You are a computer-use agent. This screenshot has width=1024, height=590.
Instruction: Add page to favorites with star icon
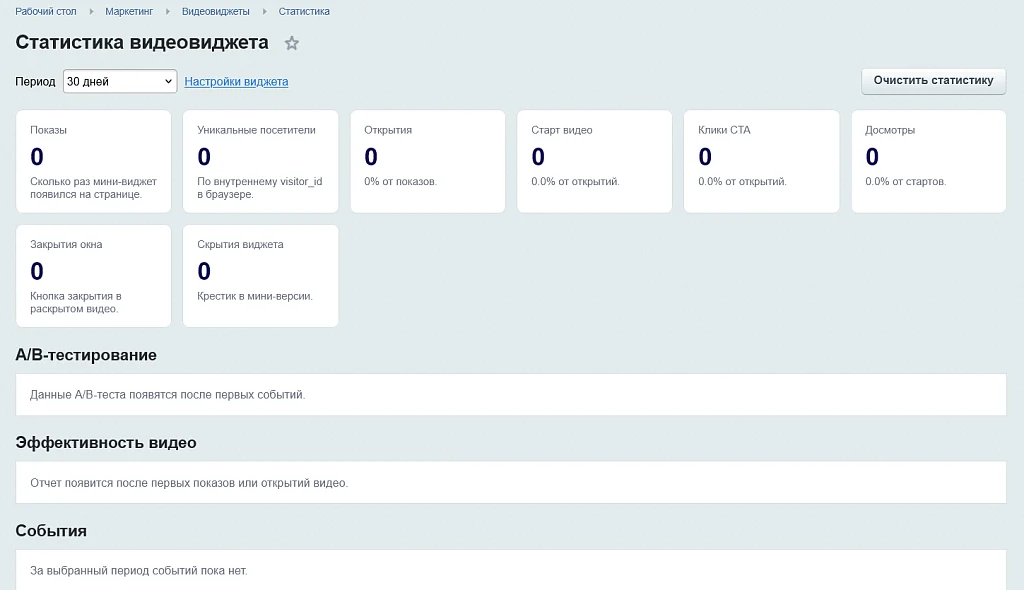point(291,43)
